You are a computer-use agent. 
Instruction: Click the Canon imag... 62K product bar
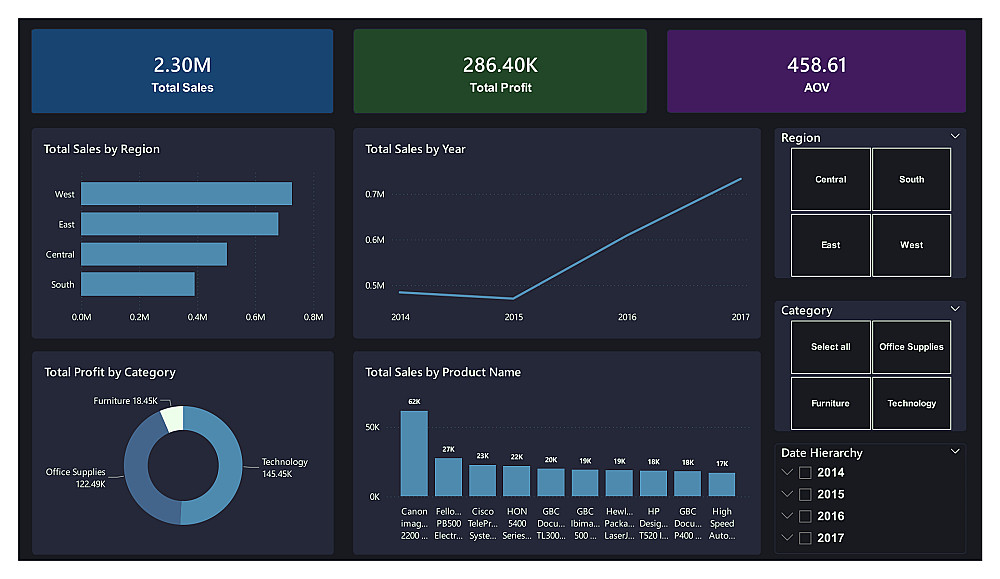[x=414, y=453]
